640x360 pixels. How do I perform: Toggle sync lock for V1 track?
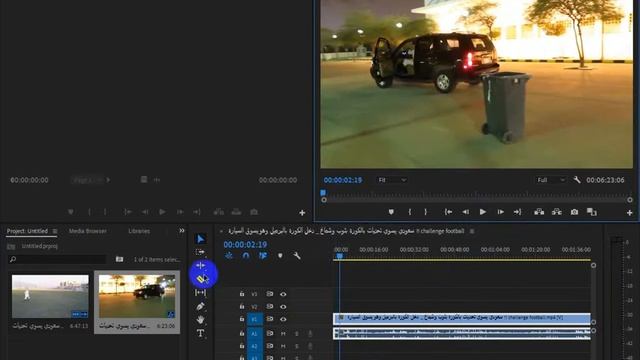[x=270, y=319]
